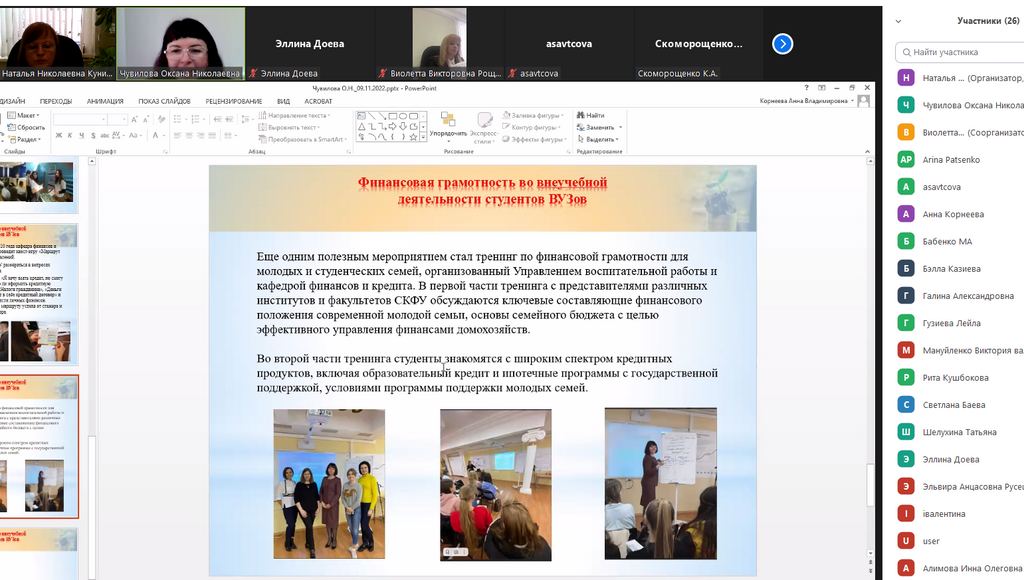Click the clear formatting eraser icon
The width and height of the screenshot is (1024, 580).
click(161, 119)
